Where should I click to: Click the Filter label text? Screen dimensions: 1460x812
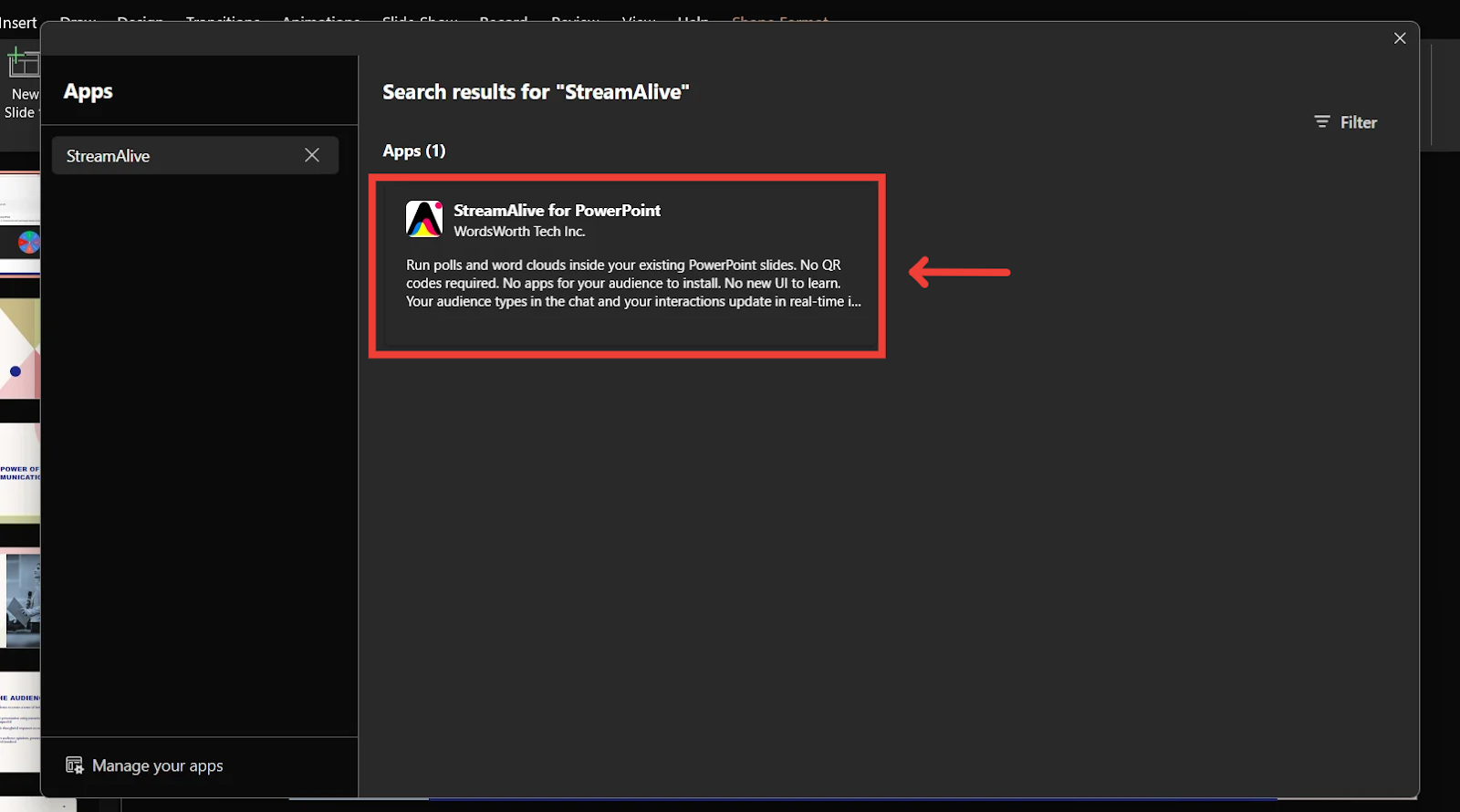[1358, 122]
